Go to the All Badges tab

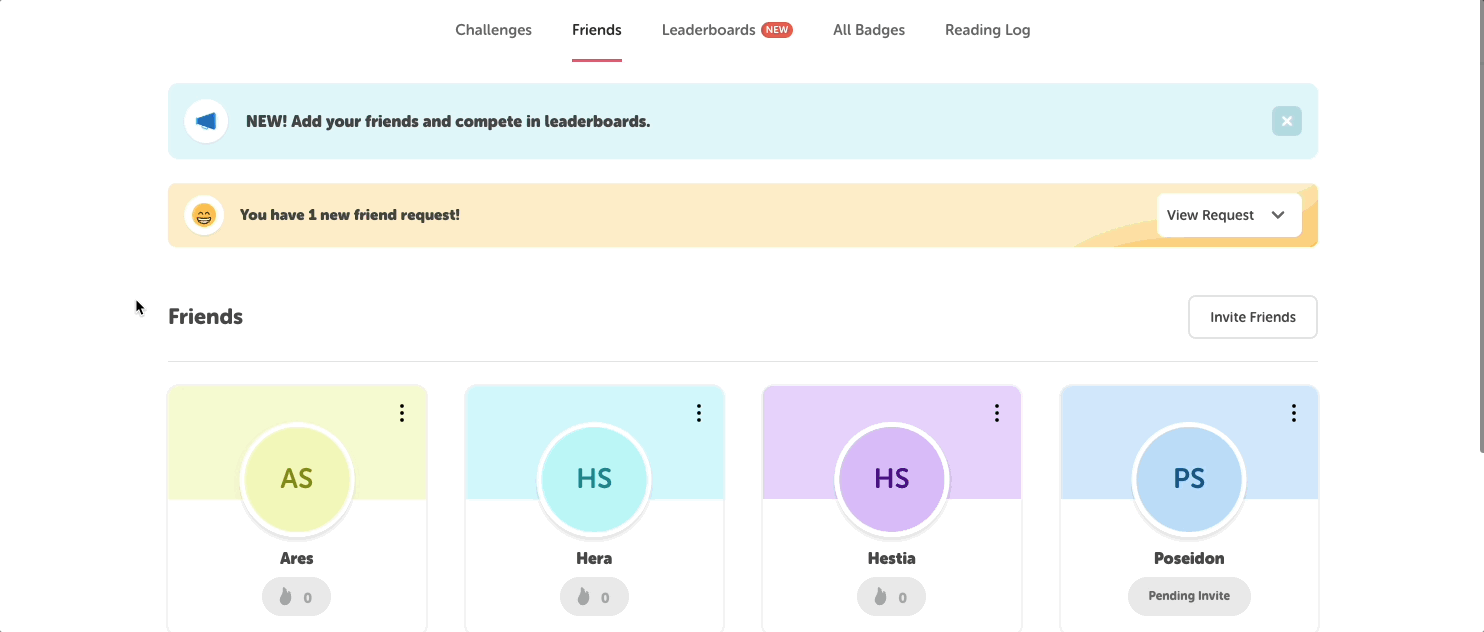point(868,30)
